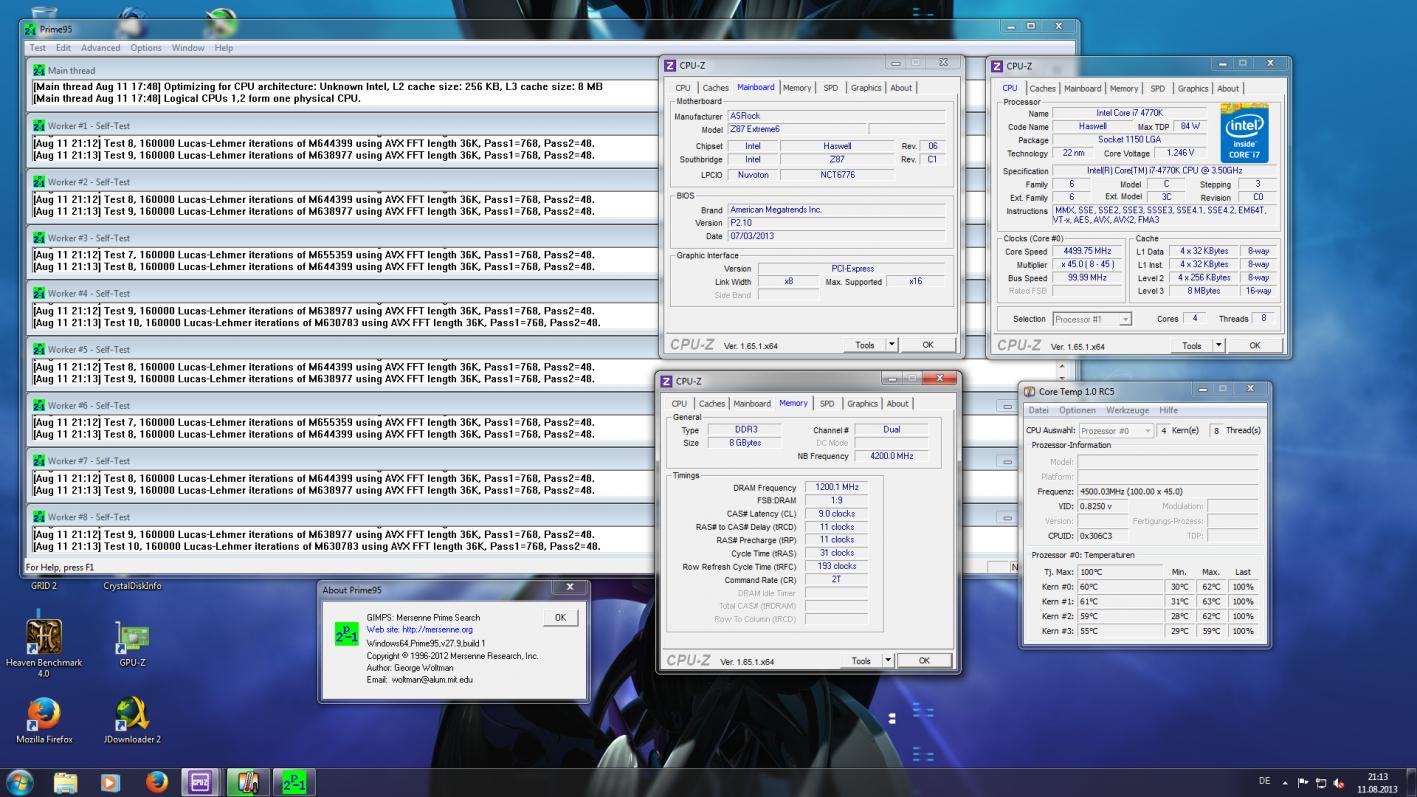Open the Window menu in Prime95
This screenshot has width=1417, height=797.
click(x=188, y=48)
